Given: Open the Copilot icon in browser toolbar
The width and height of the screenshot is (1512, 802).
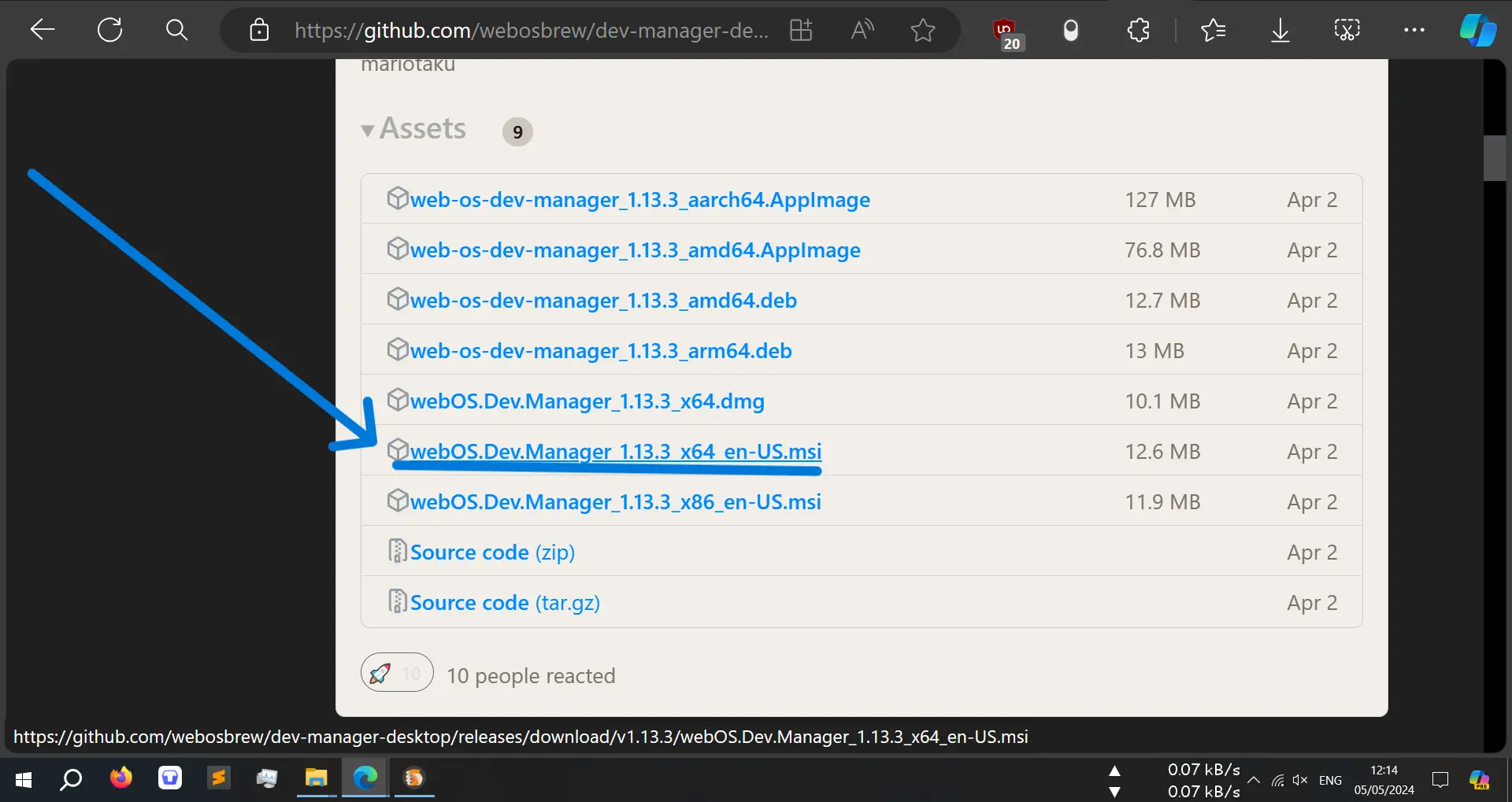Looking at the screenshot, I should [x=1478, y=30].
